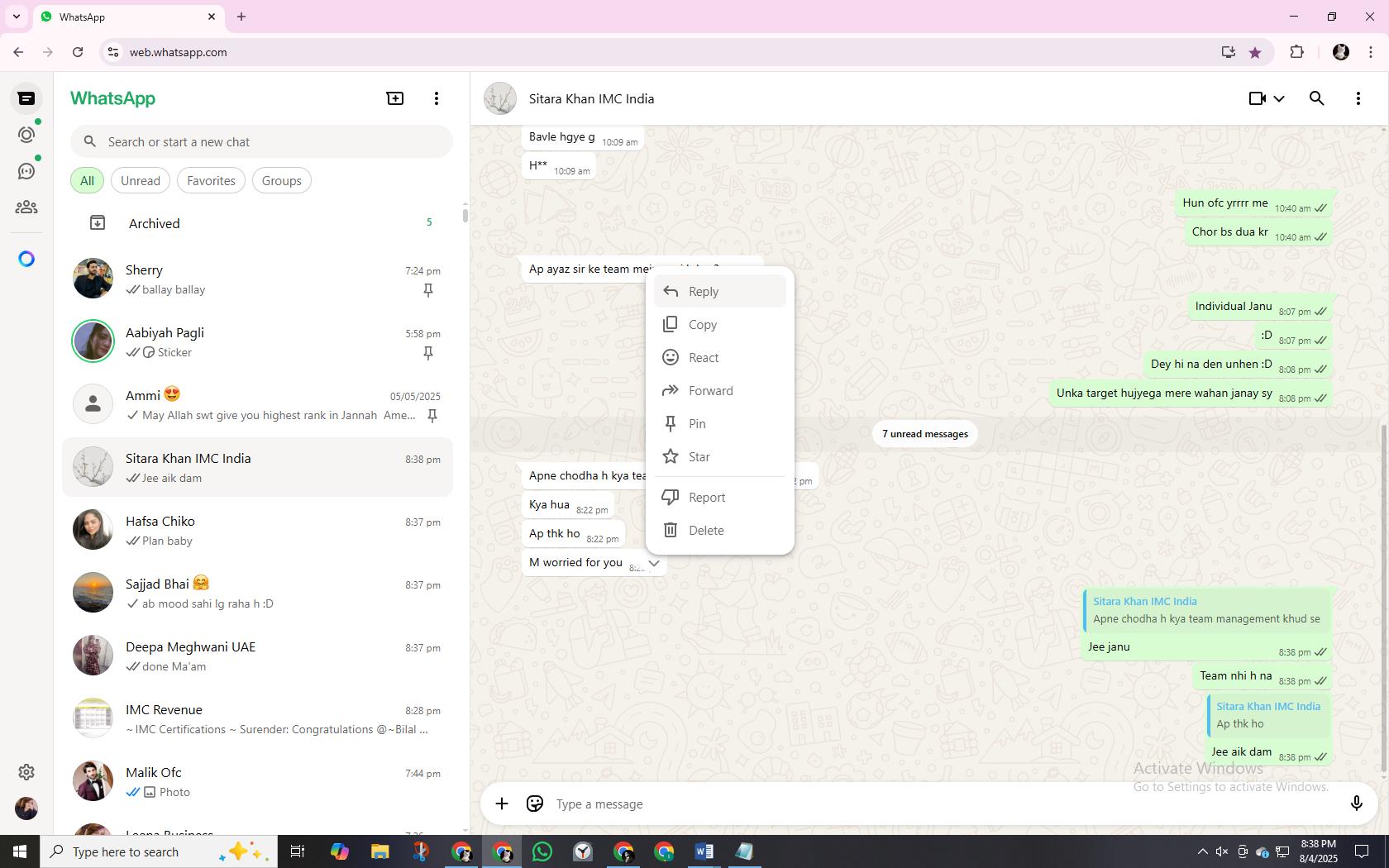Open the Status icon in sidebar

tap(26, 135)
